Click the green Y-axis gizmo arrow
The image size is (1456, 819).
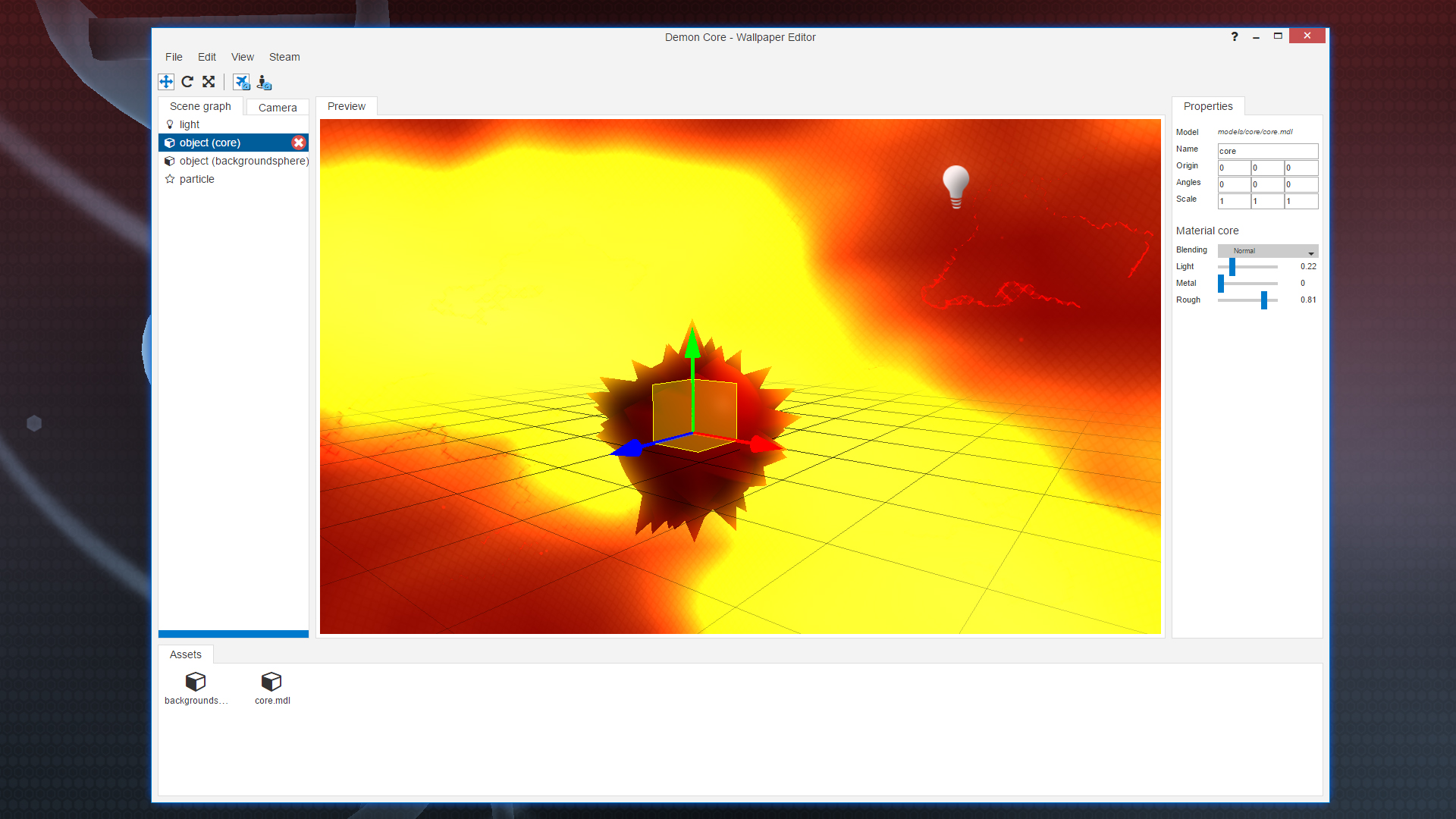[692, 343]
